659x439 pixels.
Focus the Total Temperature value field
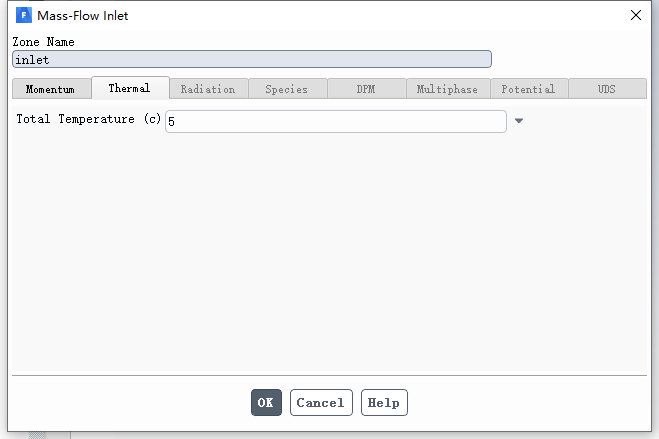336,121
